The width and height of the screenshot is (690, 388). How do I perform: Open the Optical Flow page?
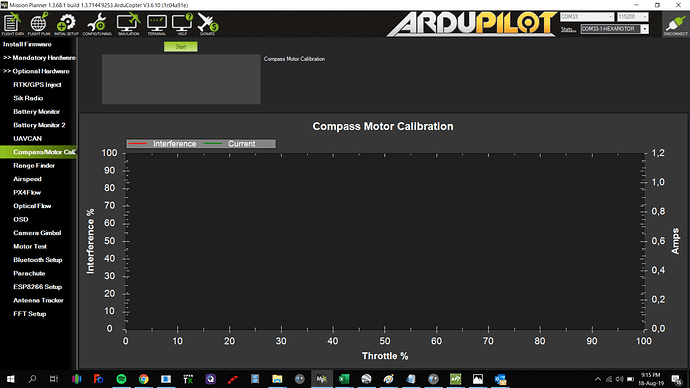click(32, 206)
